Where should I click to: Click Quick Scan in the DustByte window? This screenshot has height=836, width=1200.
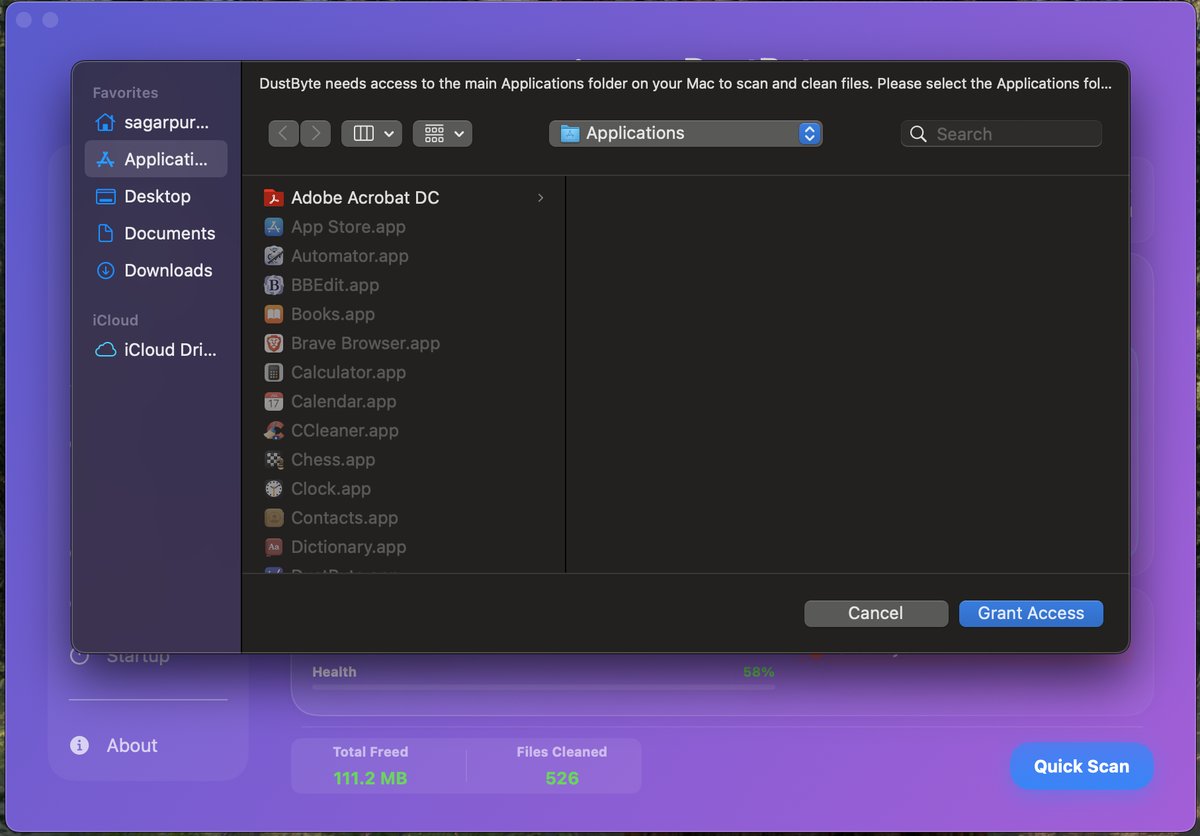coord(1082,766)
